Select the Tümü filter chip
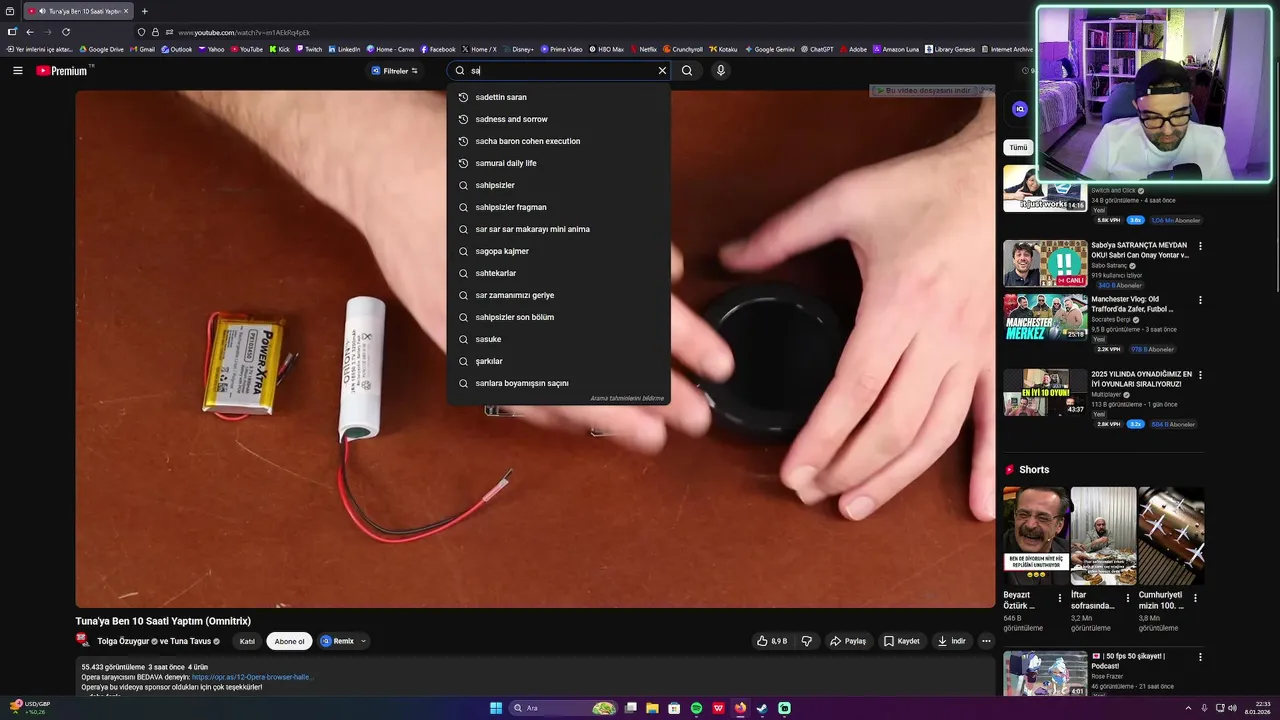Viewport: 1280px width, 720px height. click(x=1018, y=147)
